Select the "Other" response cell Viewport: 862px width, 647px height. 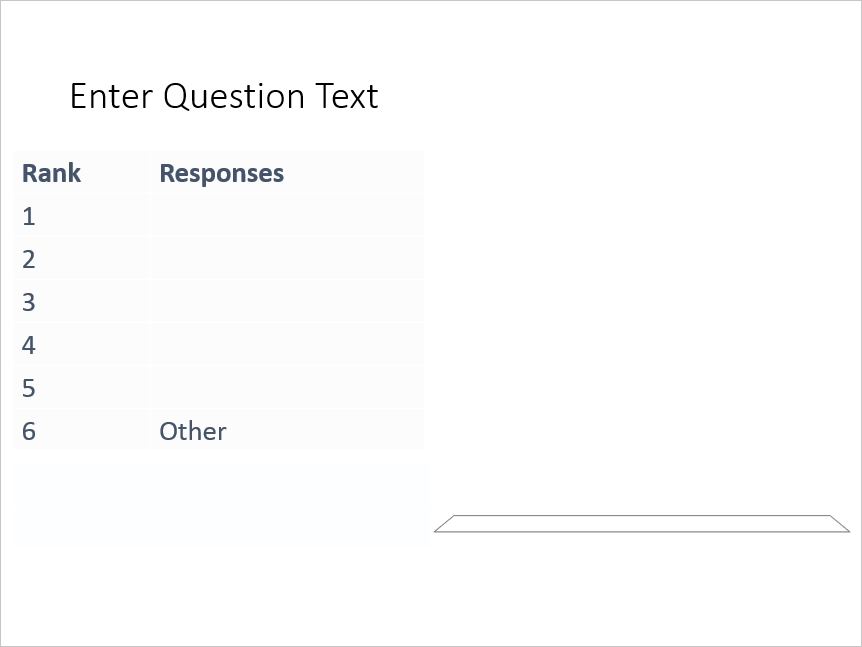[193, 431]
